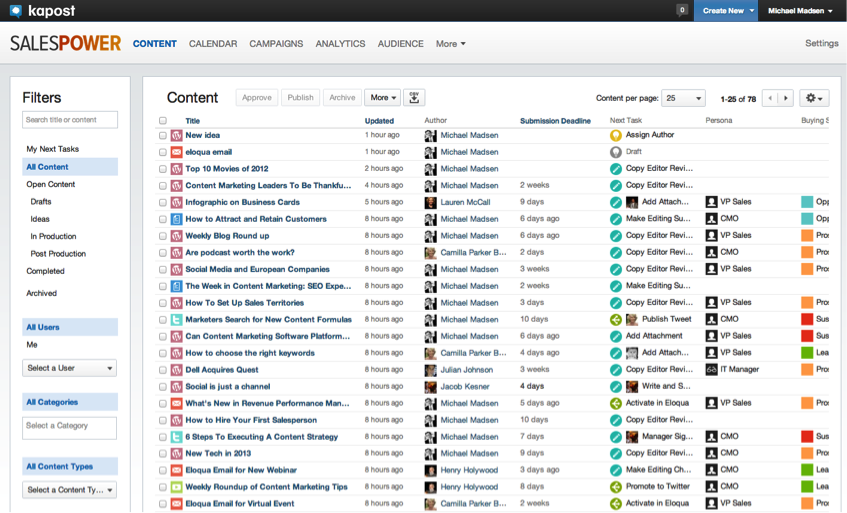Open the Content per page dropdown
Viewport: 847px width, 513px height.
coord(683,98)
